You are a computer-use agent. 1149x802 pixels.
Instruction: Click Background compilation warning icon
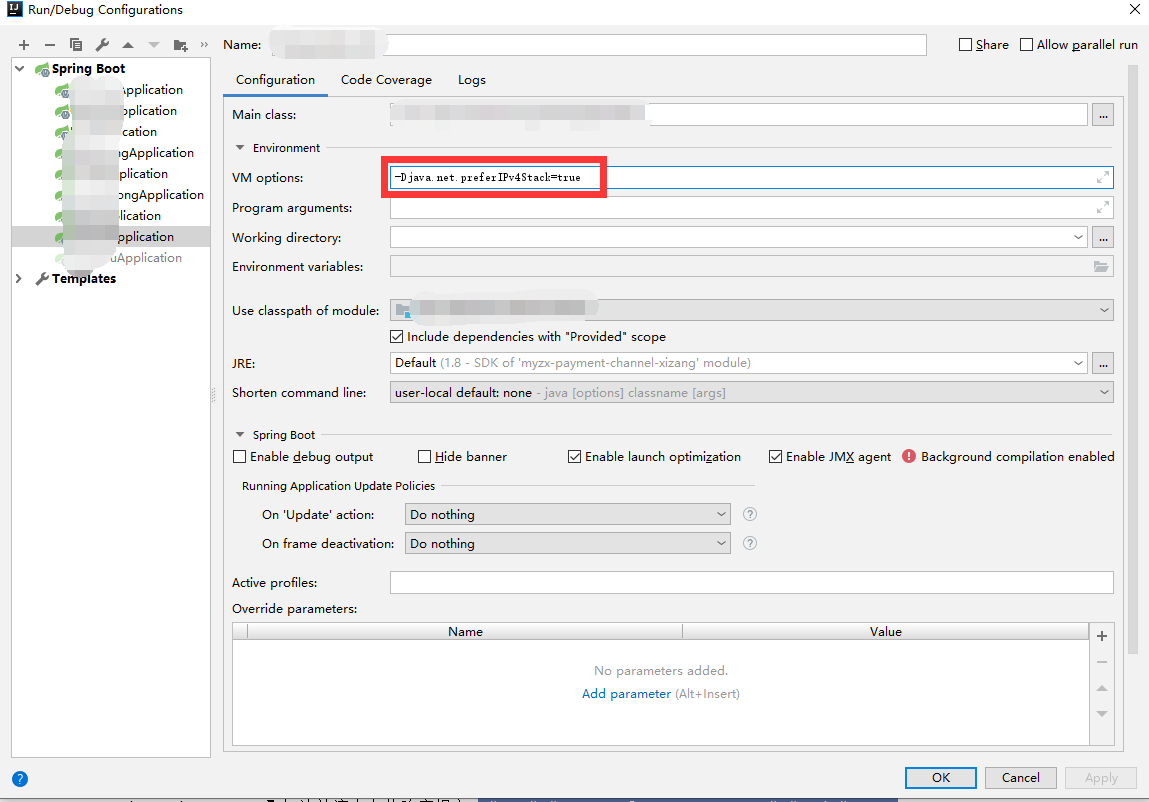tap(909, 456)
